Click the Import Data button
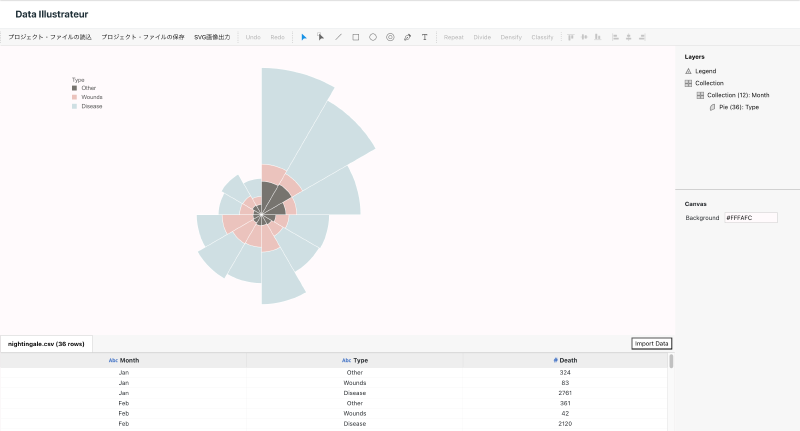The width and height of the screenshot is (800, 431). [x=652, y=344]
